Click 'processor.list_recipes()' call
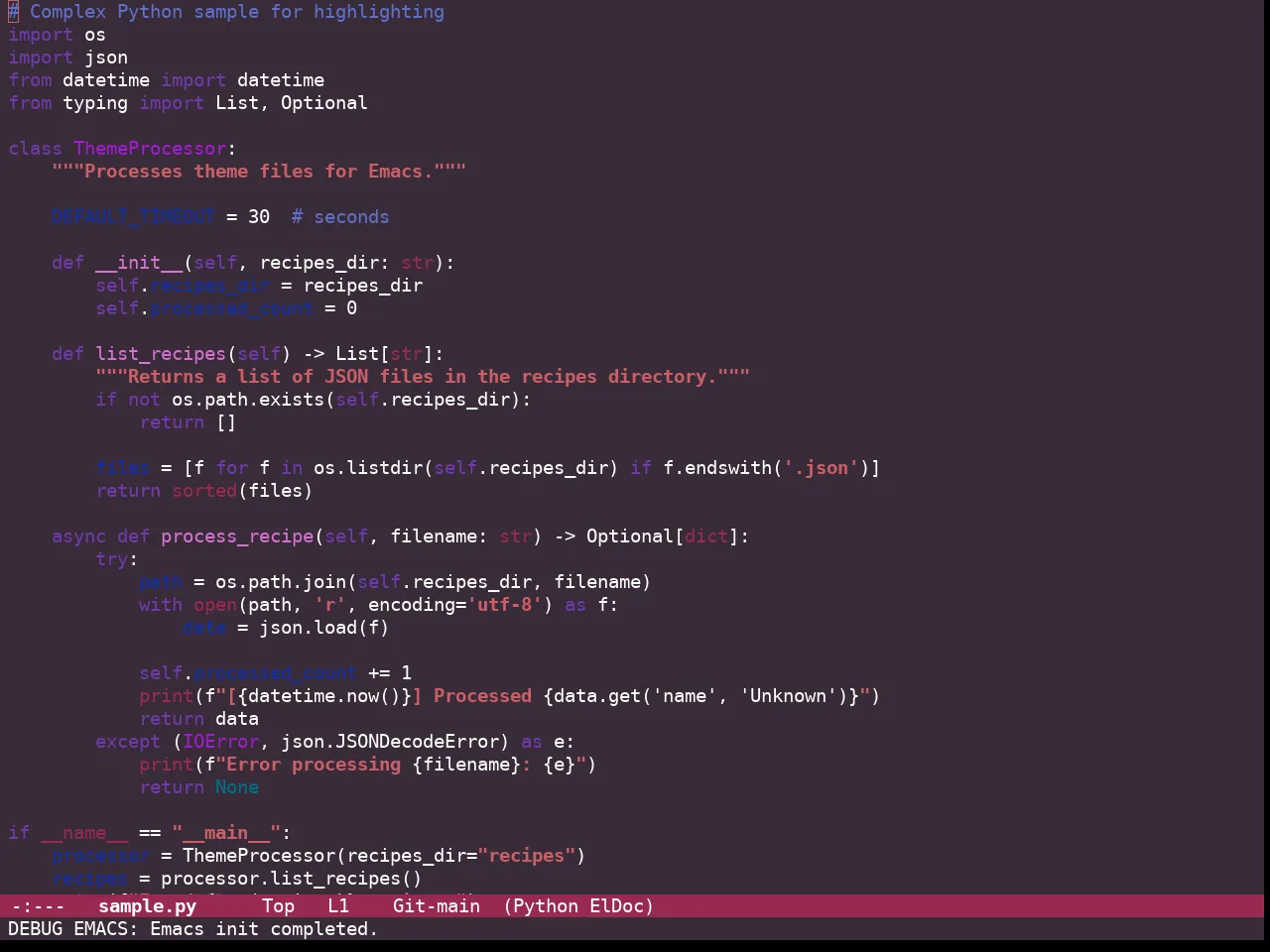 pos(292,879)
